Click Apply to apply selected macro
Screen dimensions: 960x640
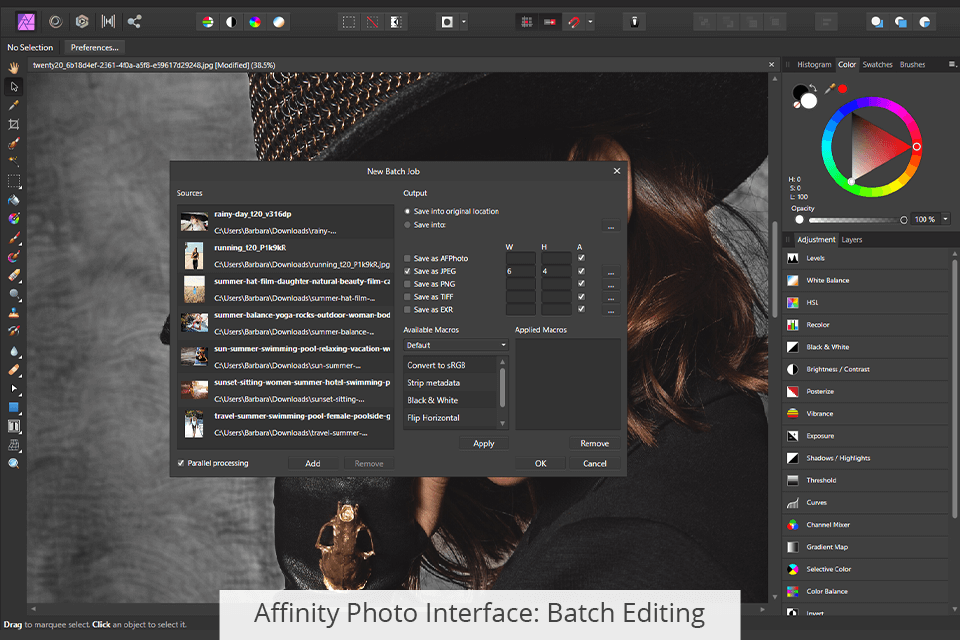click(484, 443)
